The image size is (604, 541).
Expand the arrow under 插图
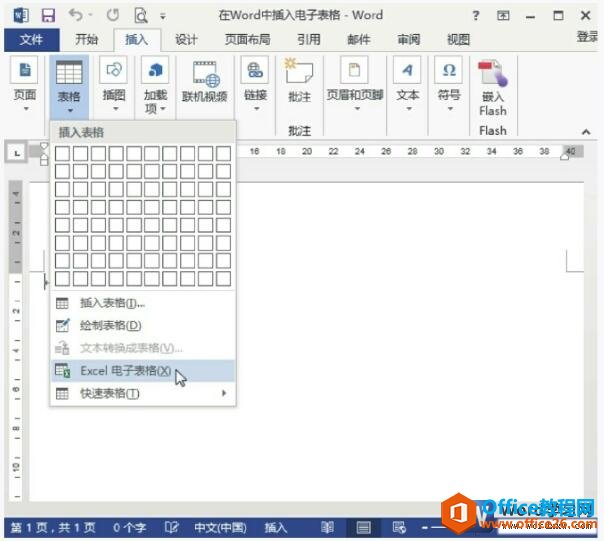coord(116,109)
